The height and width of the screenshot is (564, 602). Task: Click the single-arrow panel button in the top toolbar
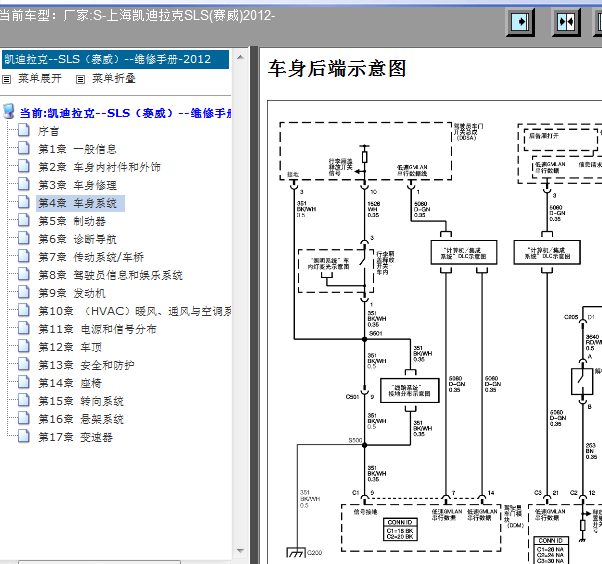coord(521,22)
